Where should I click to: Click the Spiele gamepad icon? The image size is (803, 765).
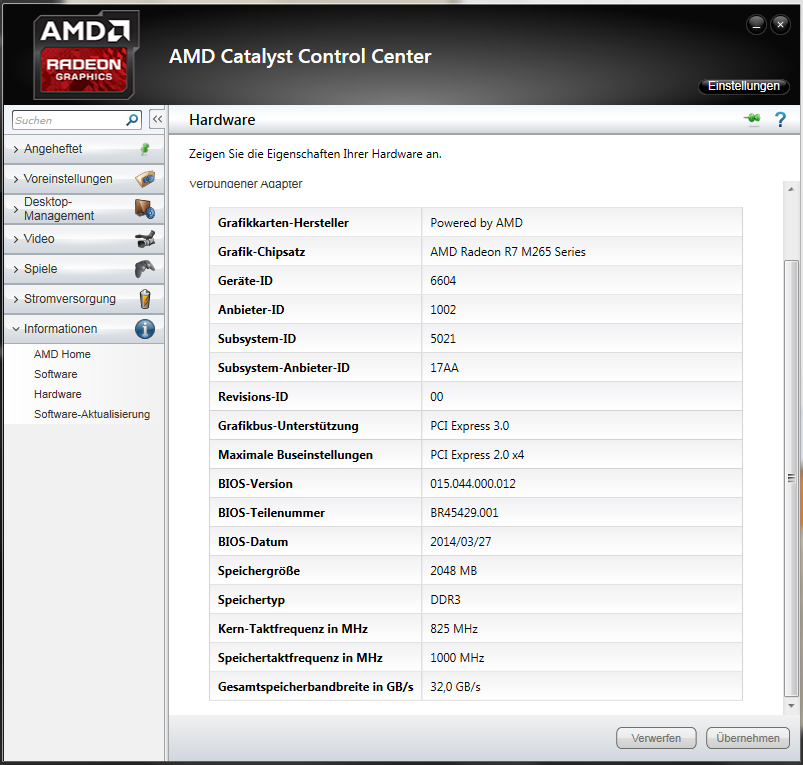145,269
